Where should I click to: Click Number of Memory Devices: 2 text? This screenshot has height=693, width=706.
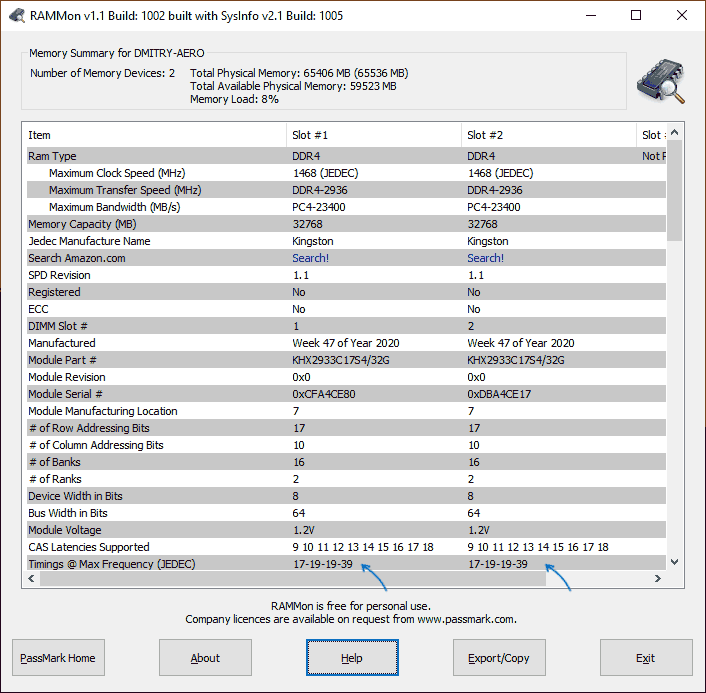(x=102, y=73)
